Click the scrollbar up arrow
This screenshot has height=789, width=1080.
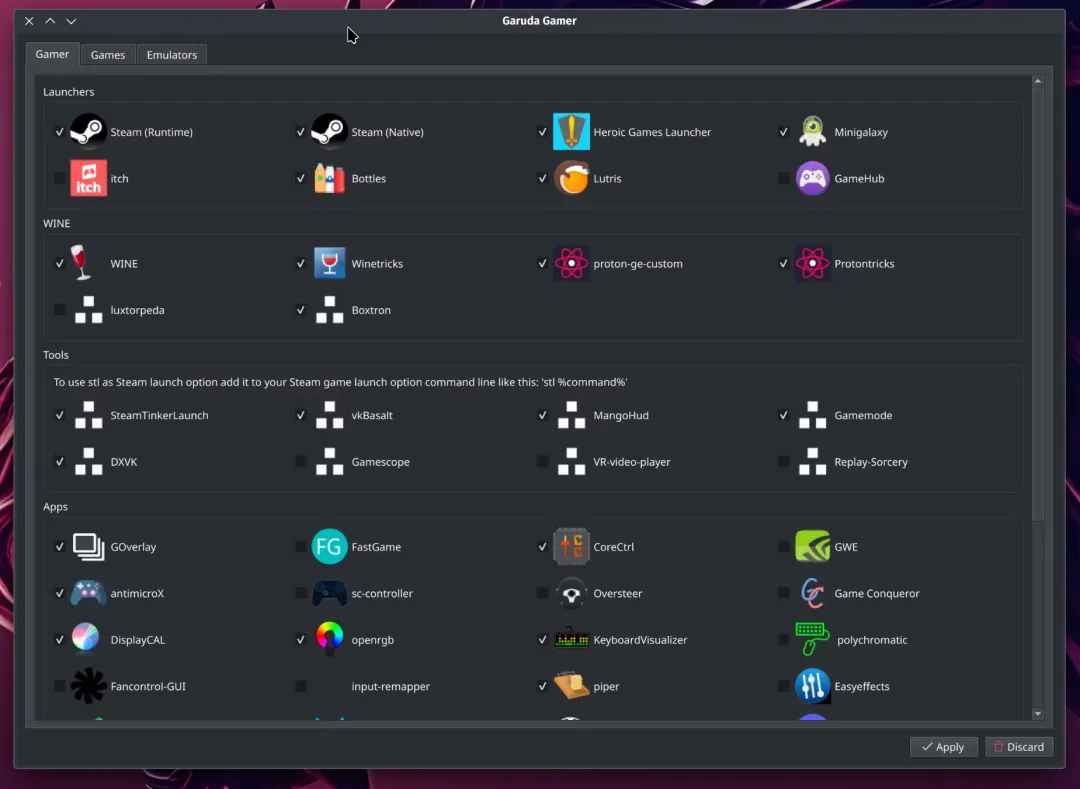tap(1038, 81)
